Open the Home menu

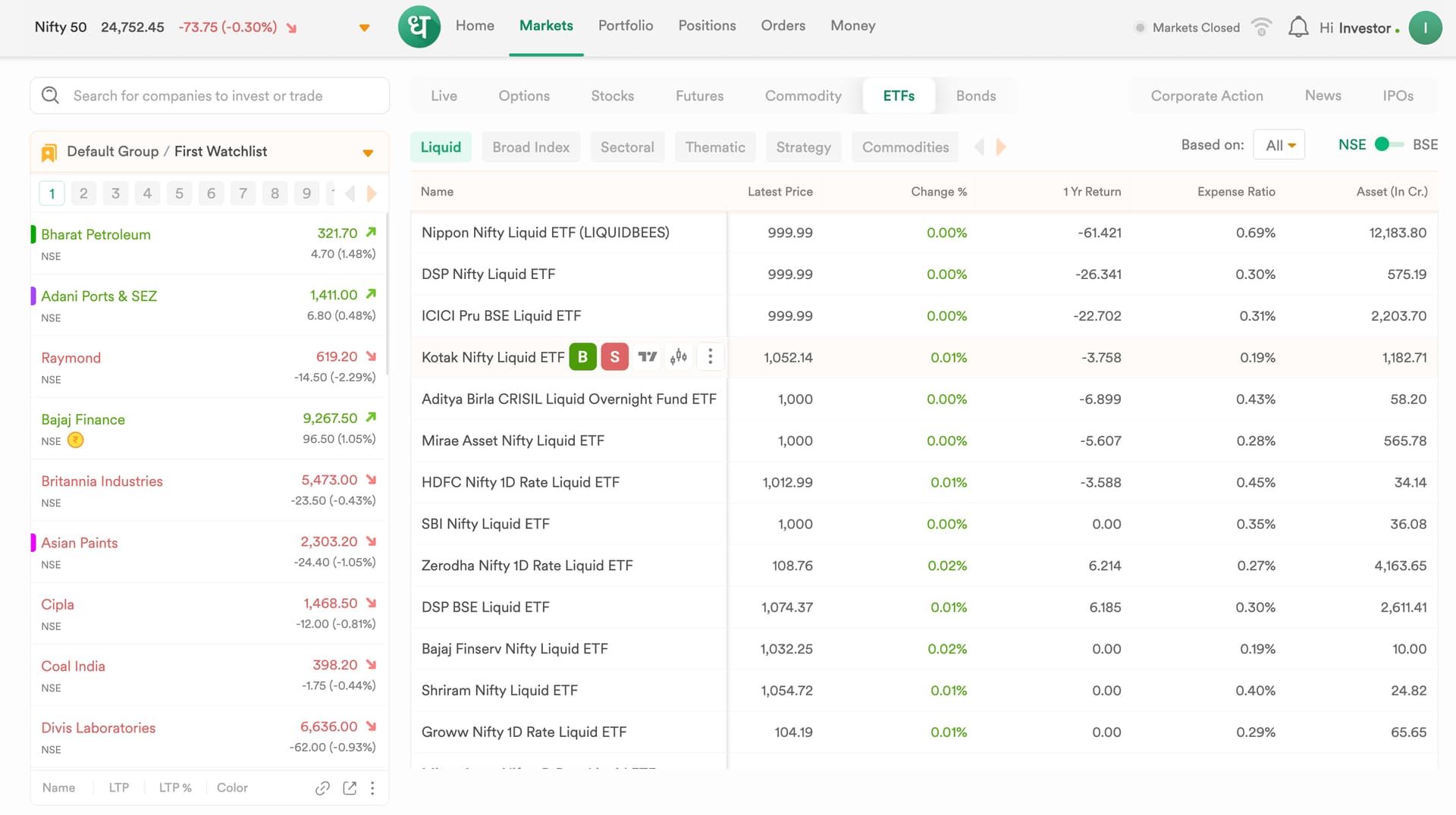click(475, 26)
